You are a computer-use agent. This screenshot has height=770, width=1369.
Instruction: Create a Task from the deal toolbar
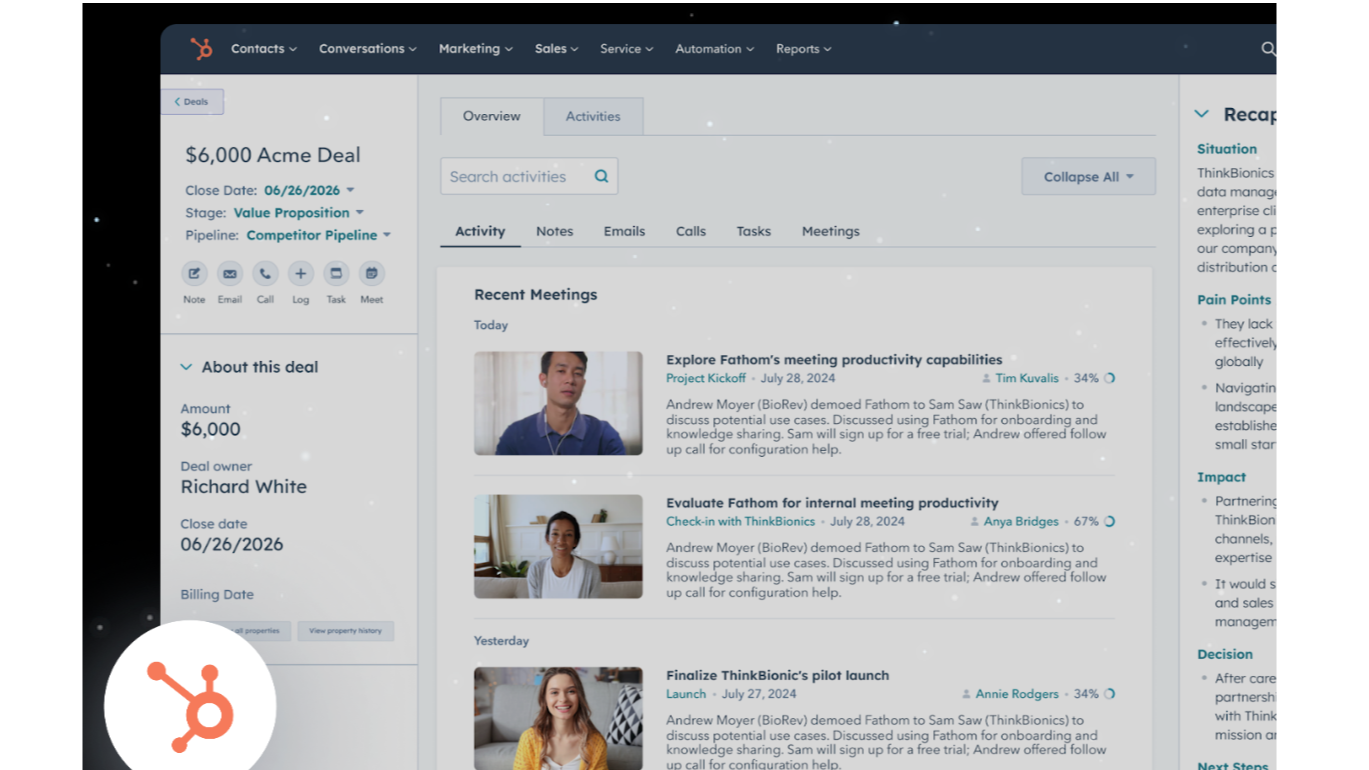coord(335,273)
